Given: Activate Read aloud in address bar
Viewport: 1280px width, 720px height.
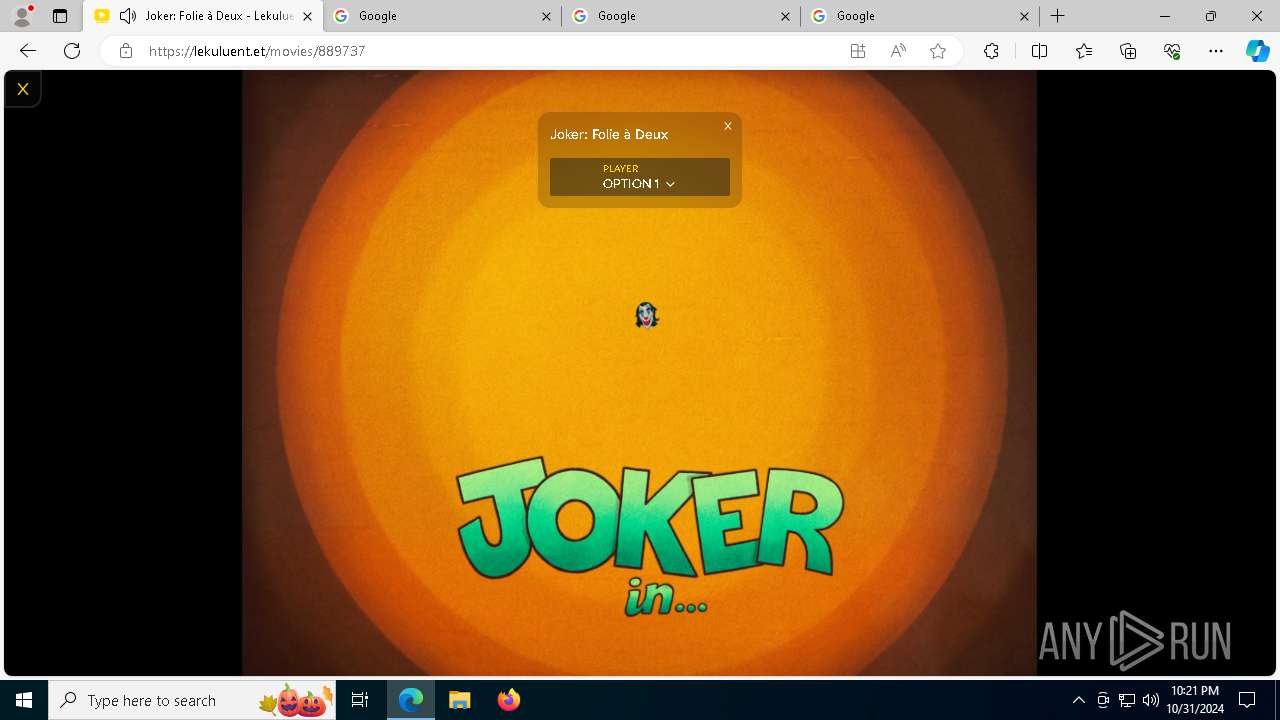Looking at the screenshot, I should [x=898, y=51].
